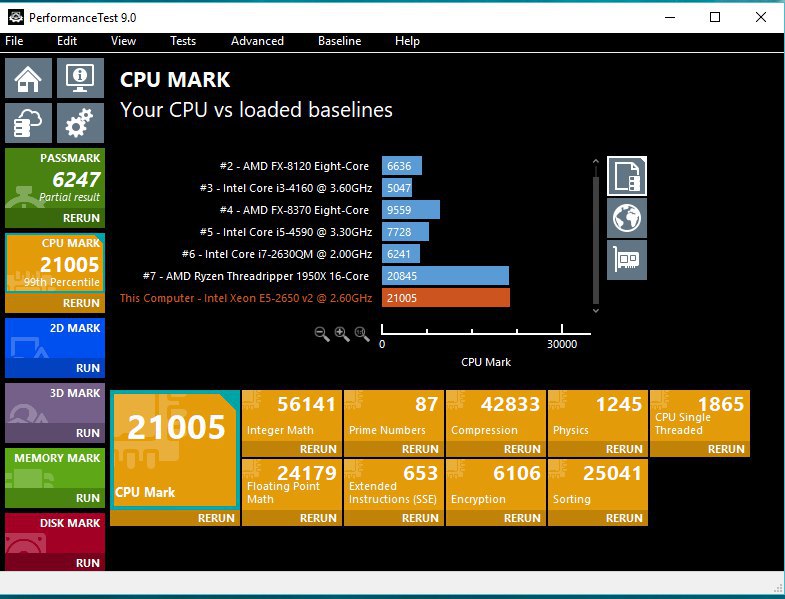Zoom out of the chart
This screenshot has height=599, width=785.
[x=322, y=334]
